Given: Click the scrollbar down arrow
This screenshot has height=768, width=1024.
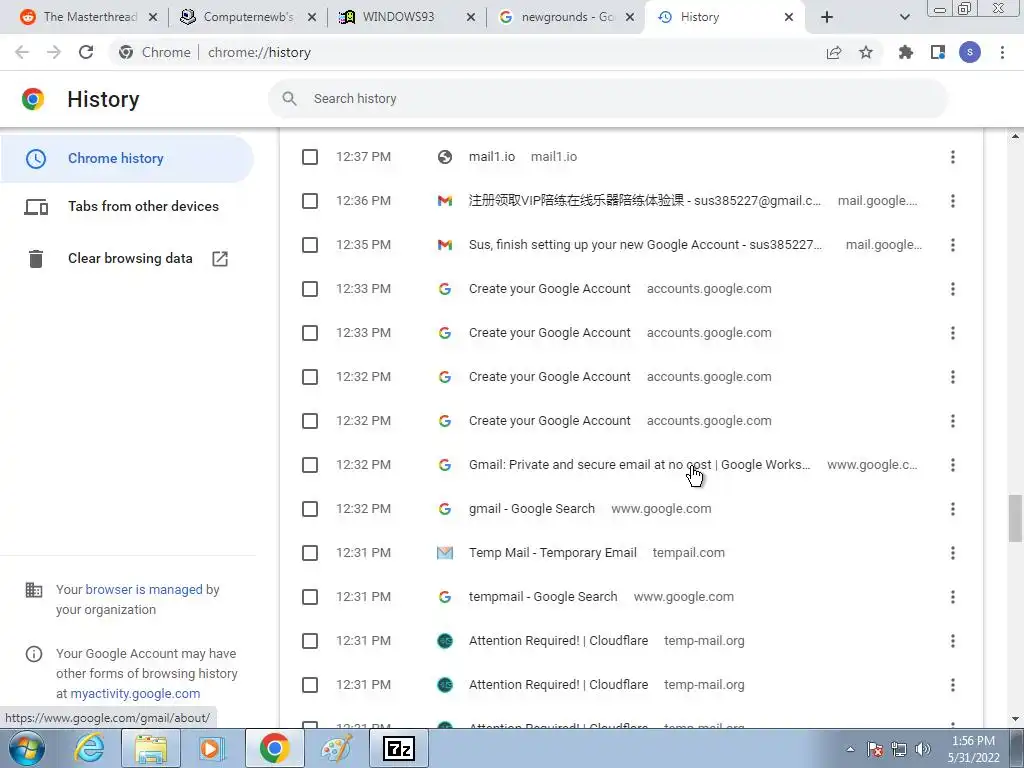Looking at the screenshot, I should pos(1015,719).
